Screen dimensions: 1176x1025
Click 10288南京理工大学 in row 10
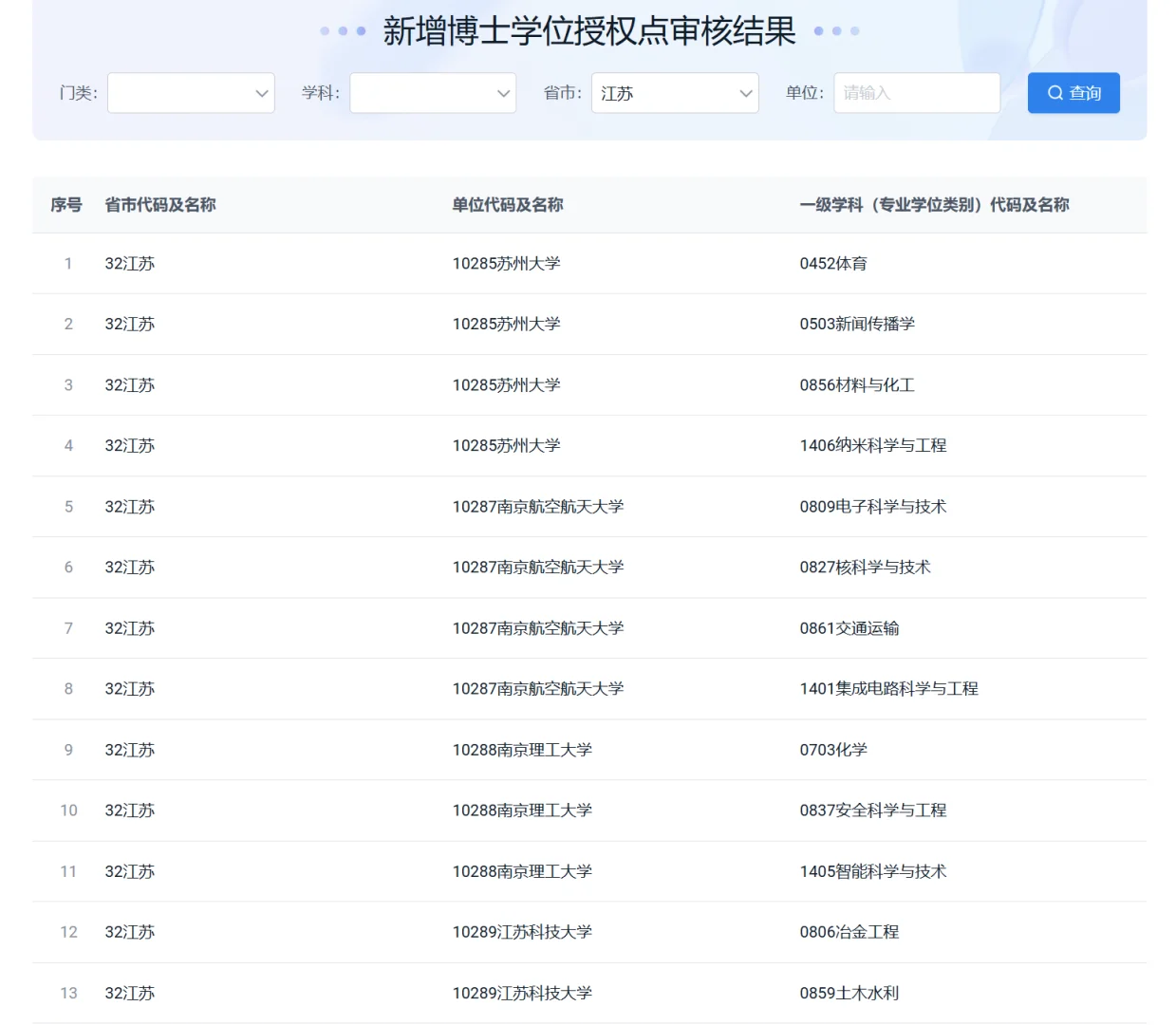click(522, 811)
